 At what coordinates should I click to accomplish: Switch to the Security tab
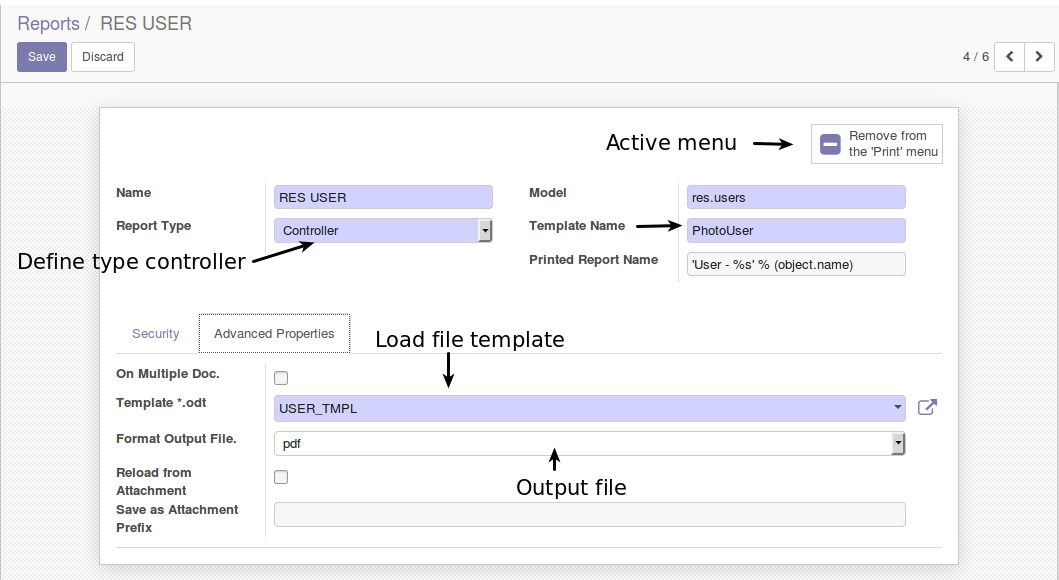click(155, 334)
